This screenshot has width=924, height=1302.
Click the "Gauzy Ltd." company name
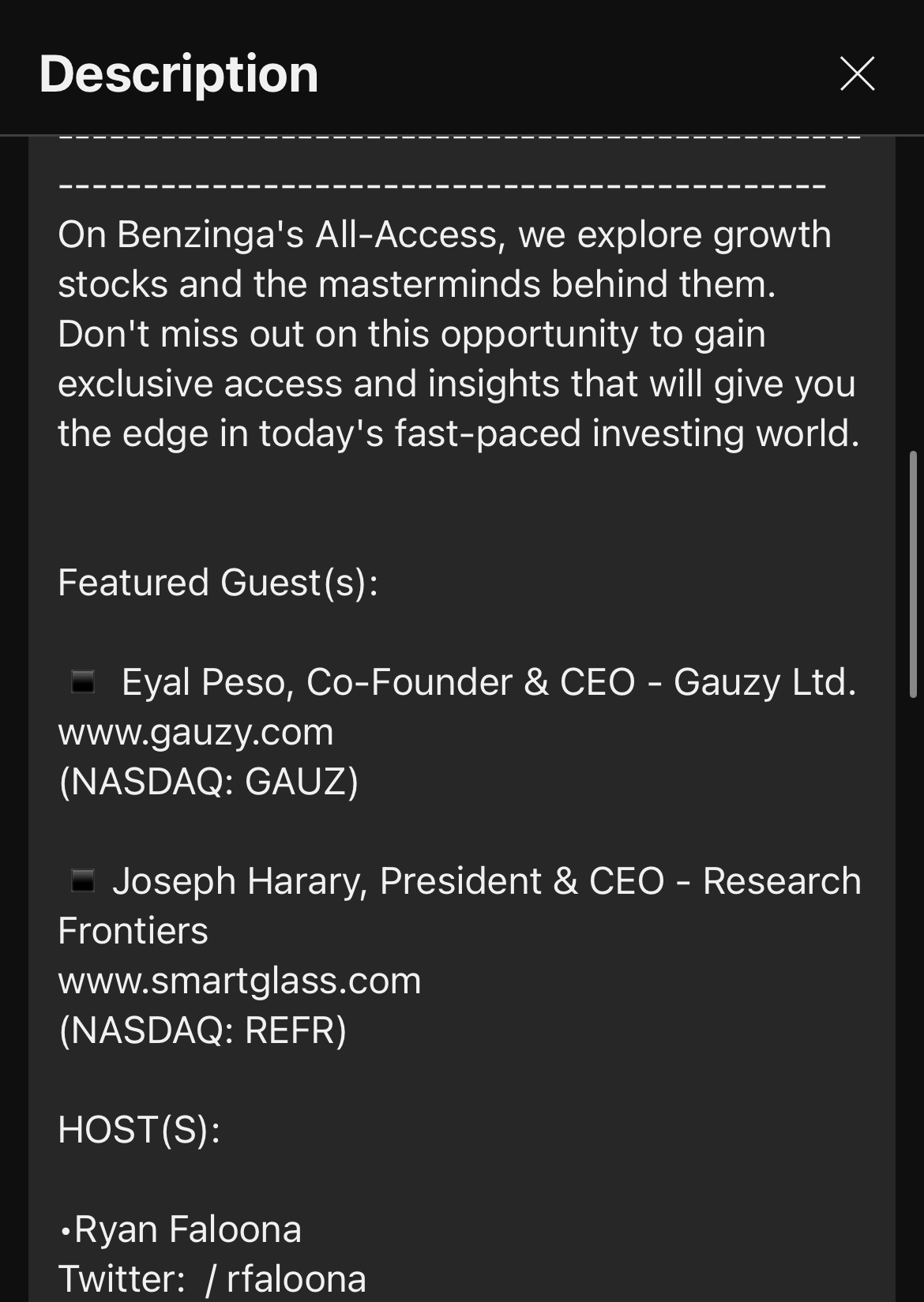[764, 682]
